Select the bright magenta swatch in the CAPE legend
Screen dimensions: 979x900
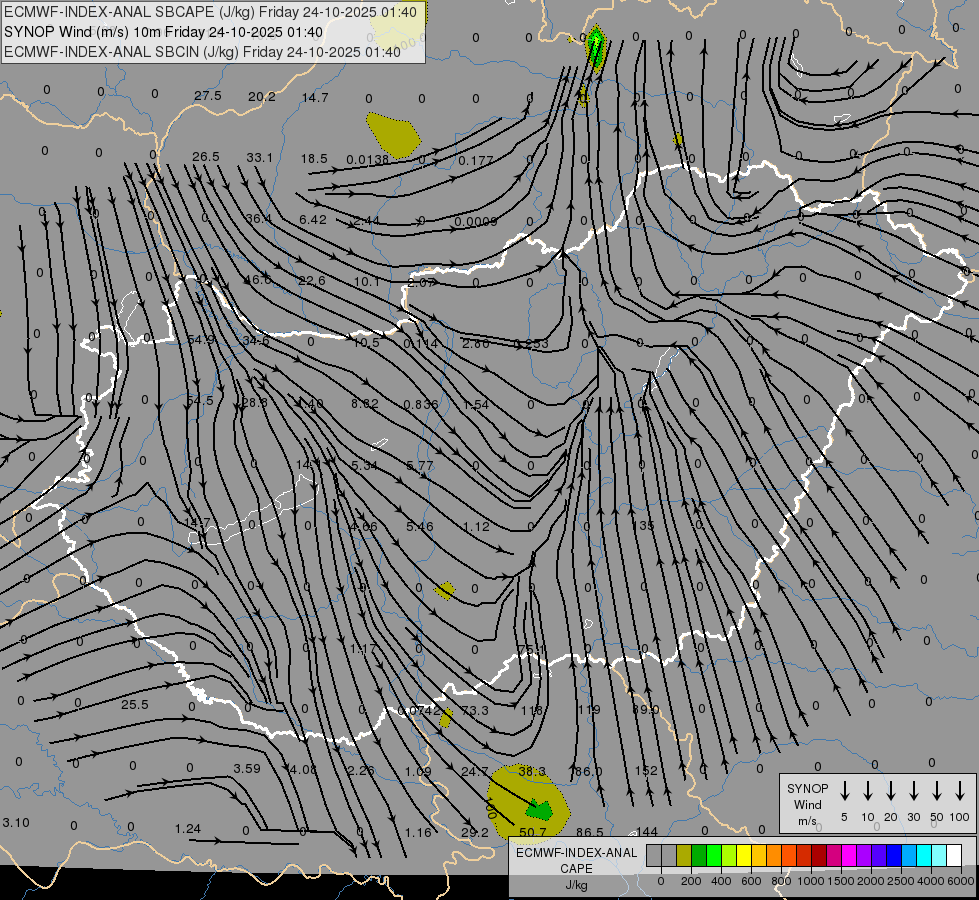[849, 855]
